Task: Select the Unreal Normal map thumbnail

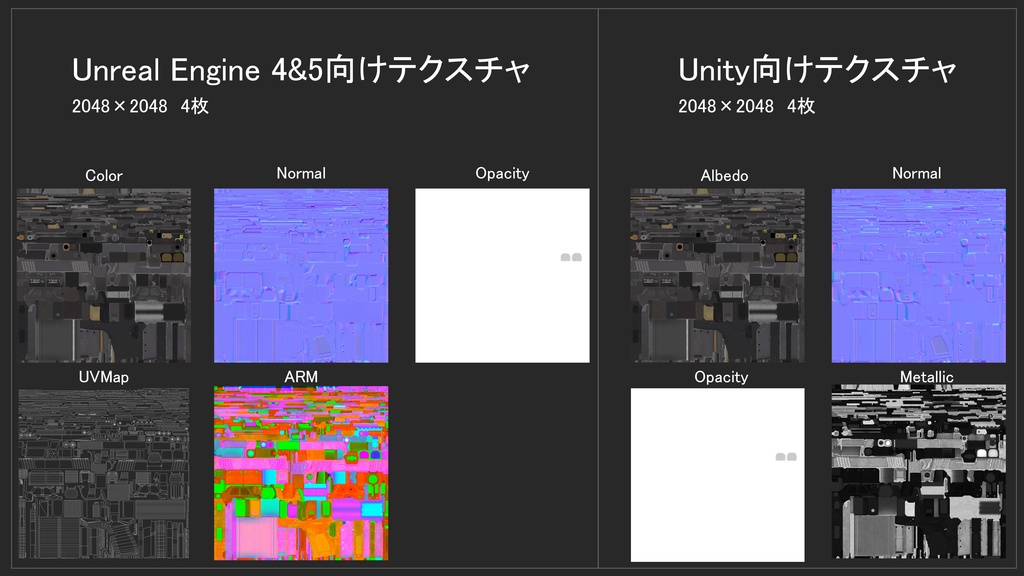Action: coord(301,276)
